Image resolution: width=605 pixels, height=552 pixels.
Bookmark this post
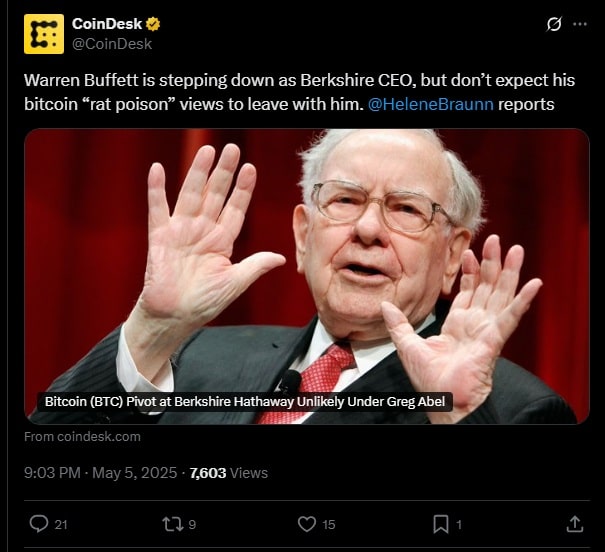point(441,524)
